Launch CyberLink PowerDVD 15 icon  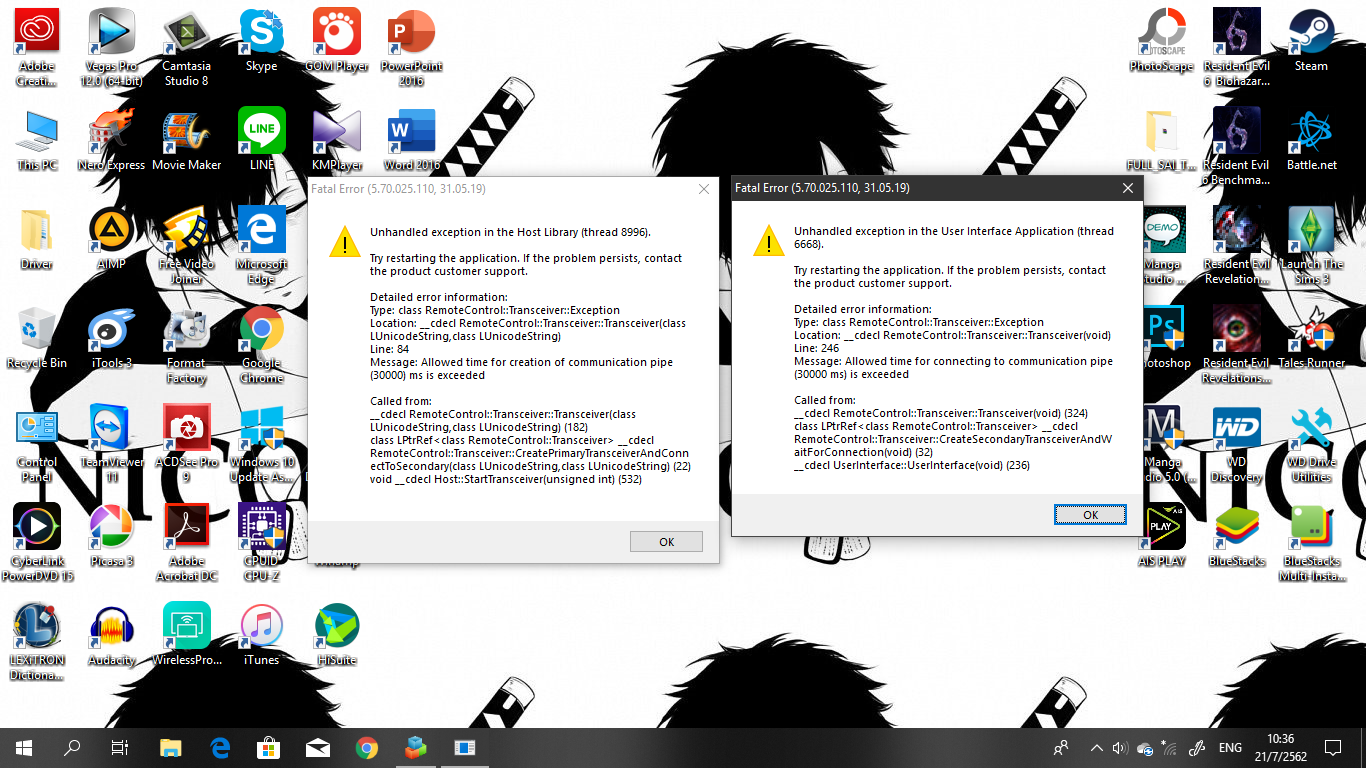(37, 541)
